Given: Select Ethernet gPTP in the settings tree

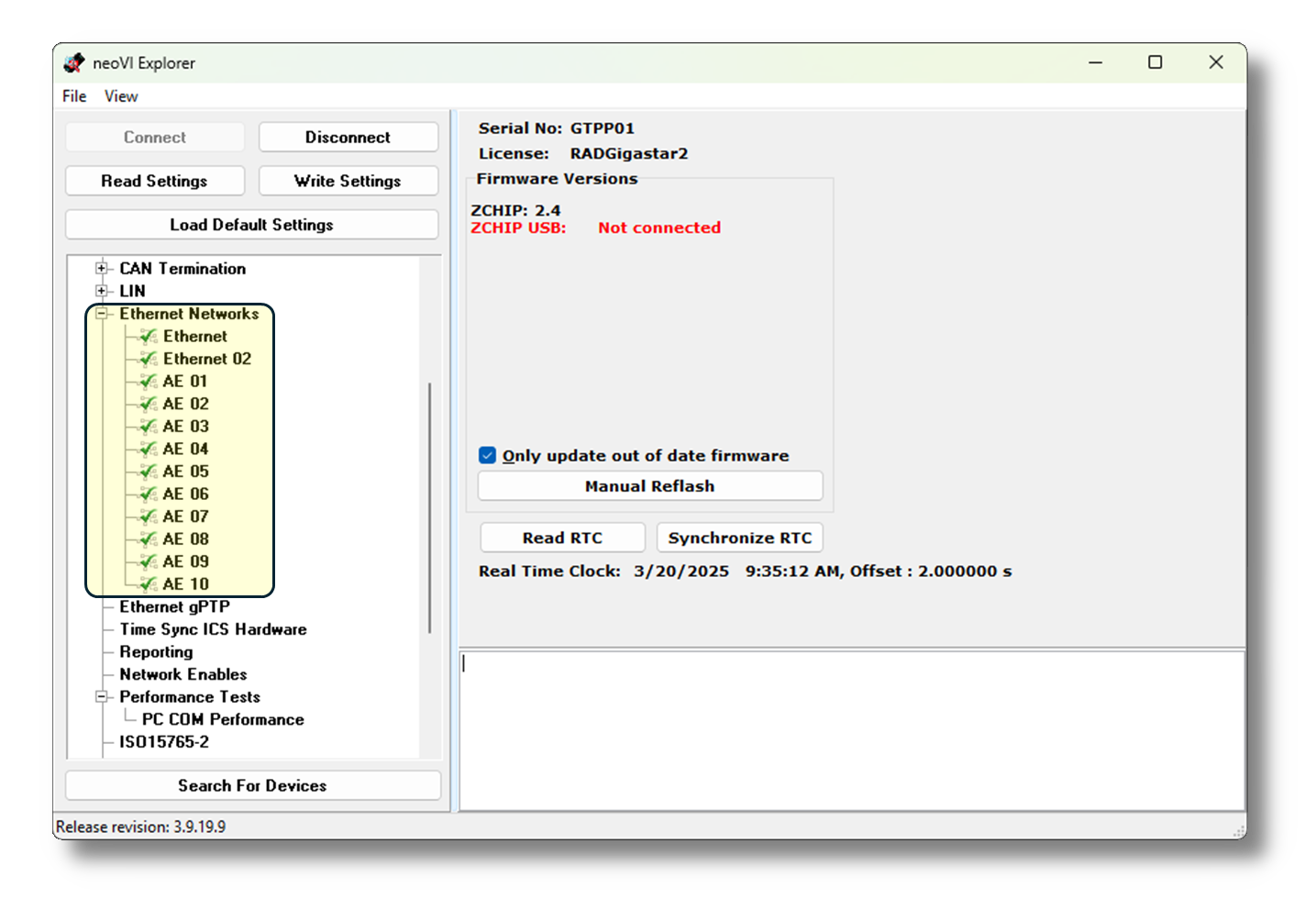Looking at the screenshot, I should click(174, 607).
